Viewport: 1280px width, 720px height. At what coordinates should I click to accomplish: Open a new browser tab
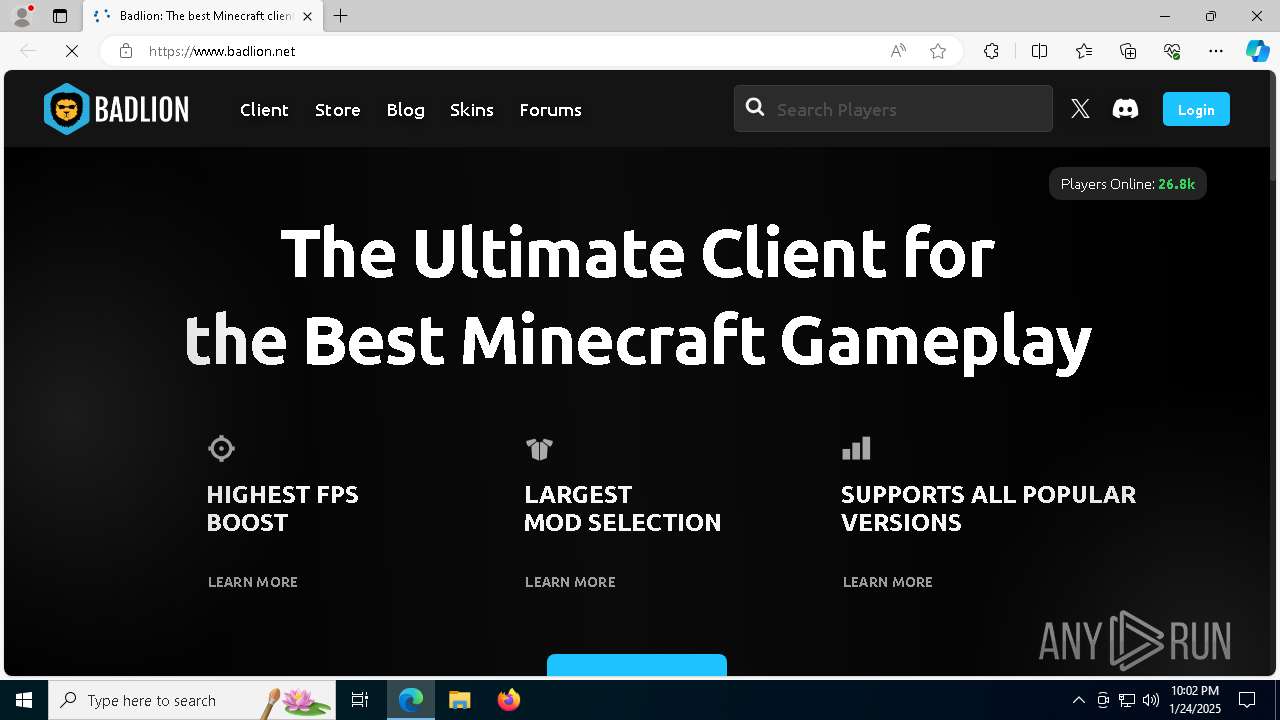pyautogui.click(x=341, y=16)
